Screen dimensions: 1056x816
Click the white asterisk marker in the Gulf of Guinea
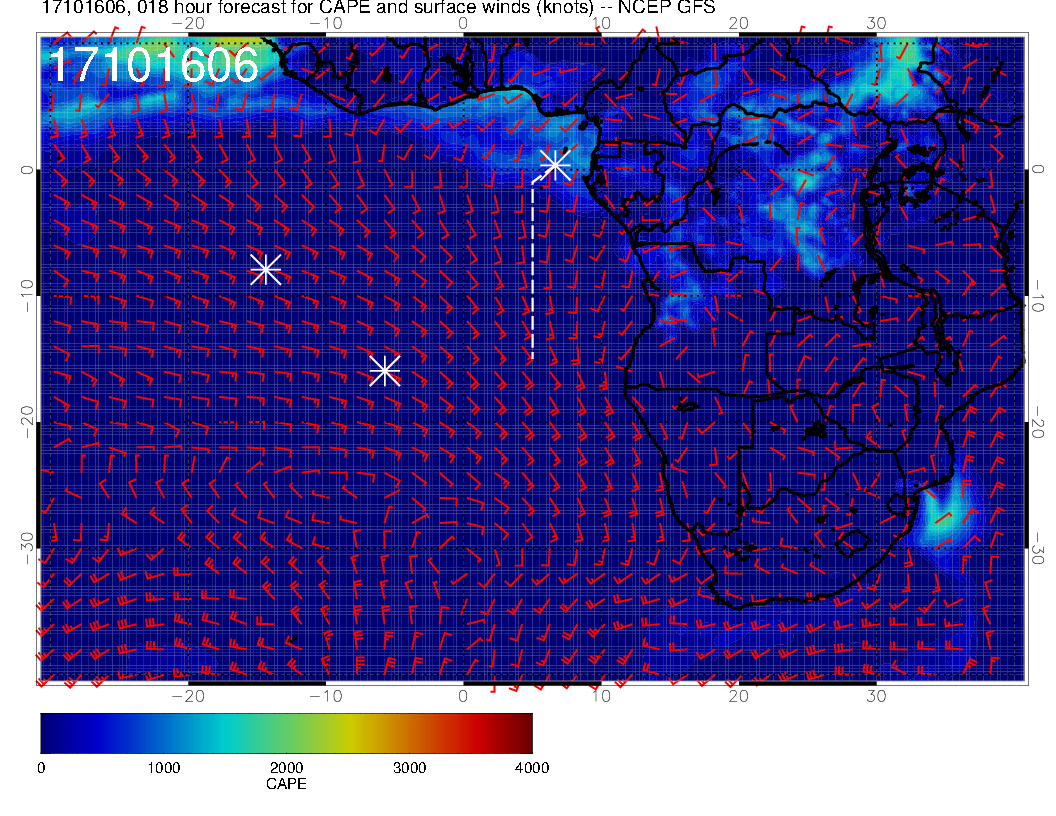click(x=556, y=165)
